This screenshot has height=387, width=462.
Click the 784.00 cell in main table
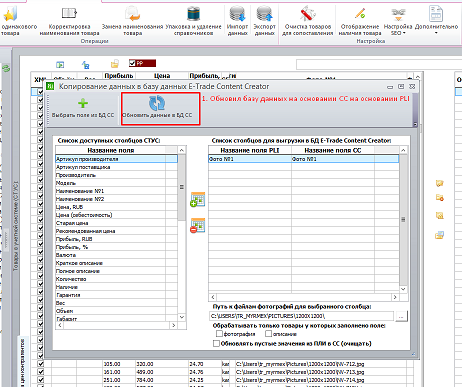162,380
